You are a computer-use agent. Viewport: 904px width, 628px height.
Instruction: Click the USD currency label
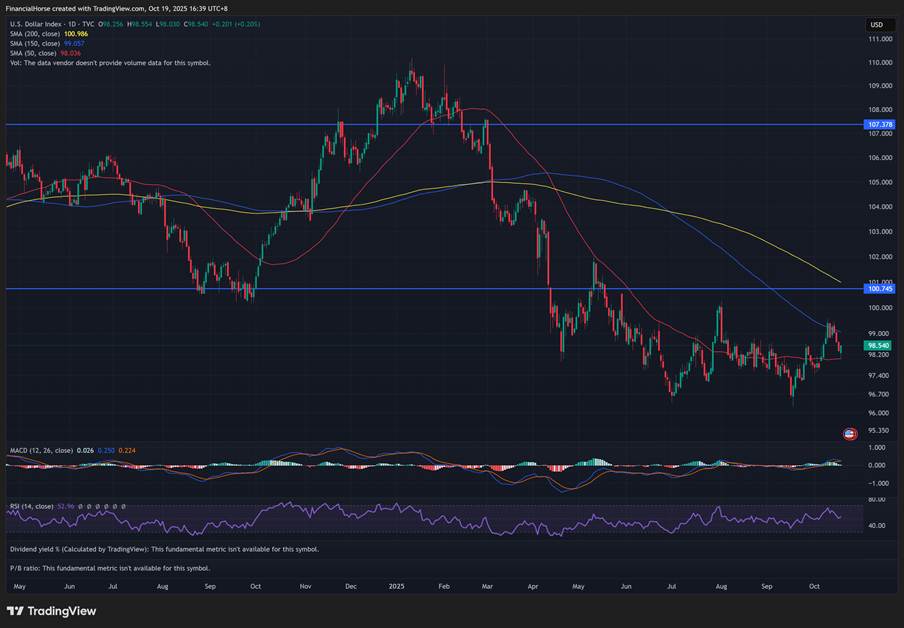(x=876, y=24)
